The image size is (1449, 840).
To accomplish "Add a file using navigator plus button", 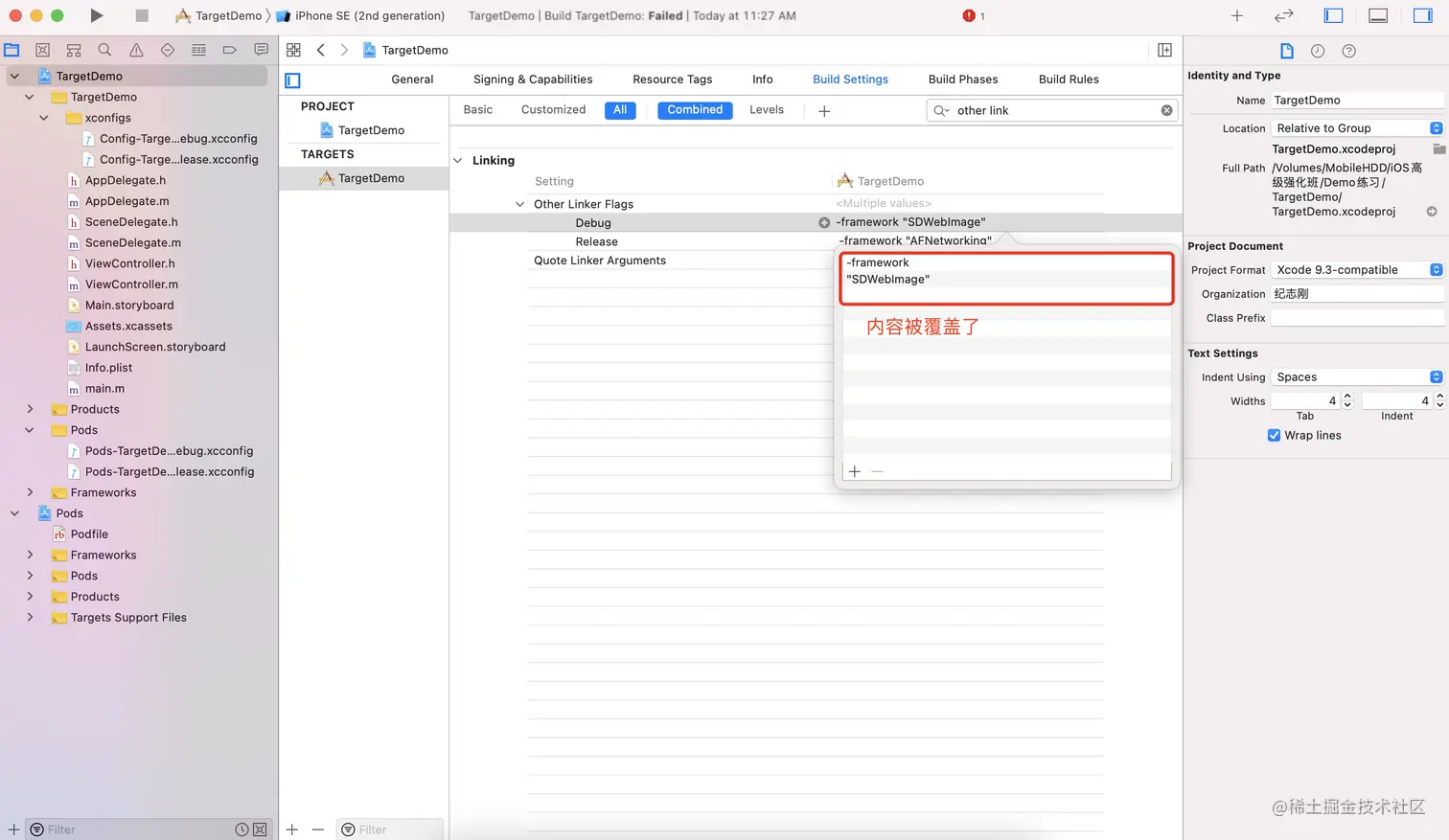I will (x=13, y=829).
